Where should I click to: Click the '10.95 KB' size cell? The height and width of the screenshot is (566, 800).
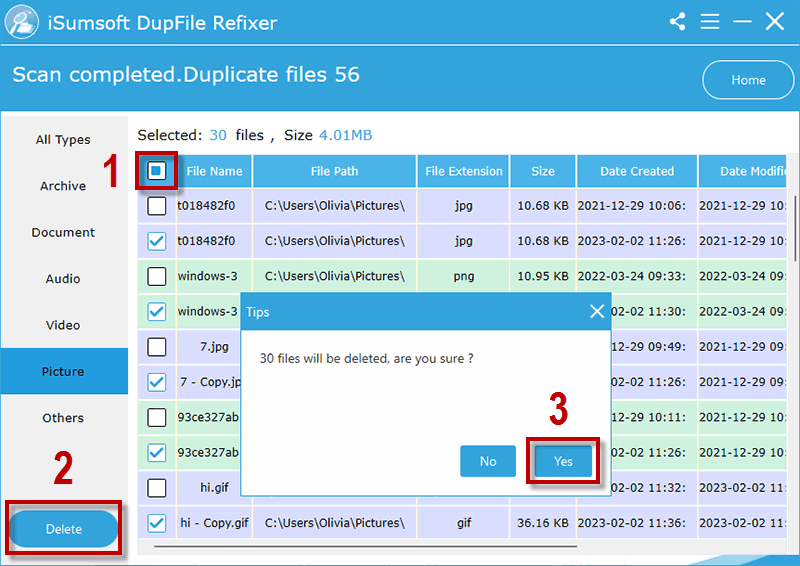pyautogui.click(x=542, y=276)
